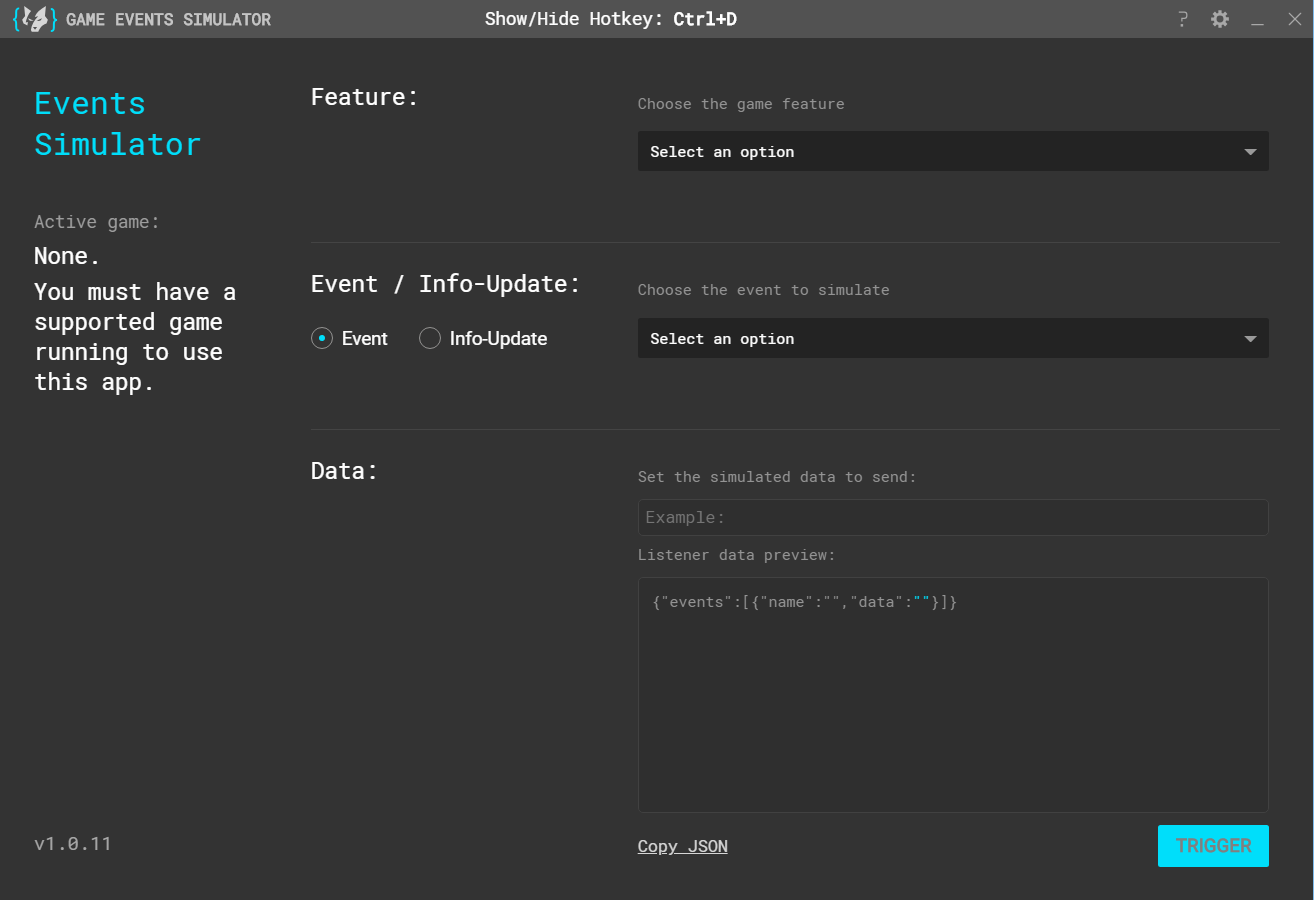Image resolution: width=1314 pixels, height=900 pixels.
Task: Open the game feature dropdown
Action: coord(953,151)
